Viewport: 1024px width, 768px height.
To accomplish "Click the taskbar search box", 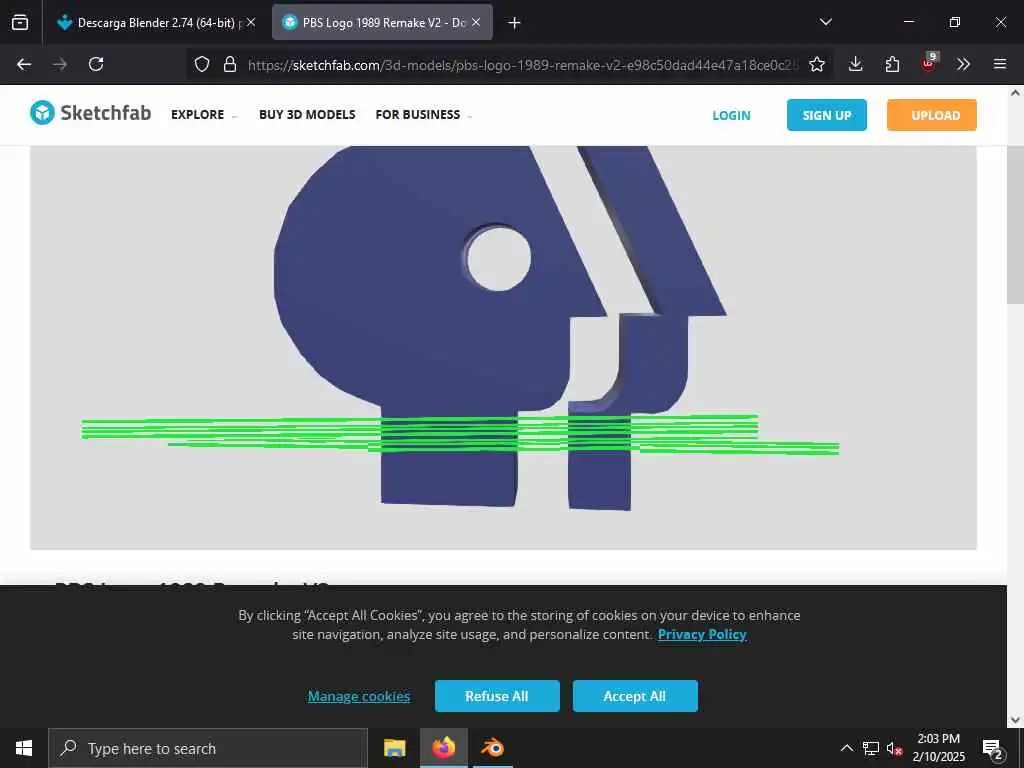I will point(208,748).
